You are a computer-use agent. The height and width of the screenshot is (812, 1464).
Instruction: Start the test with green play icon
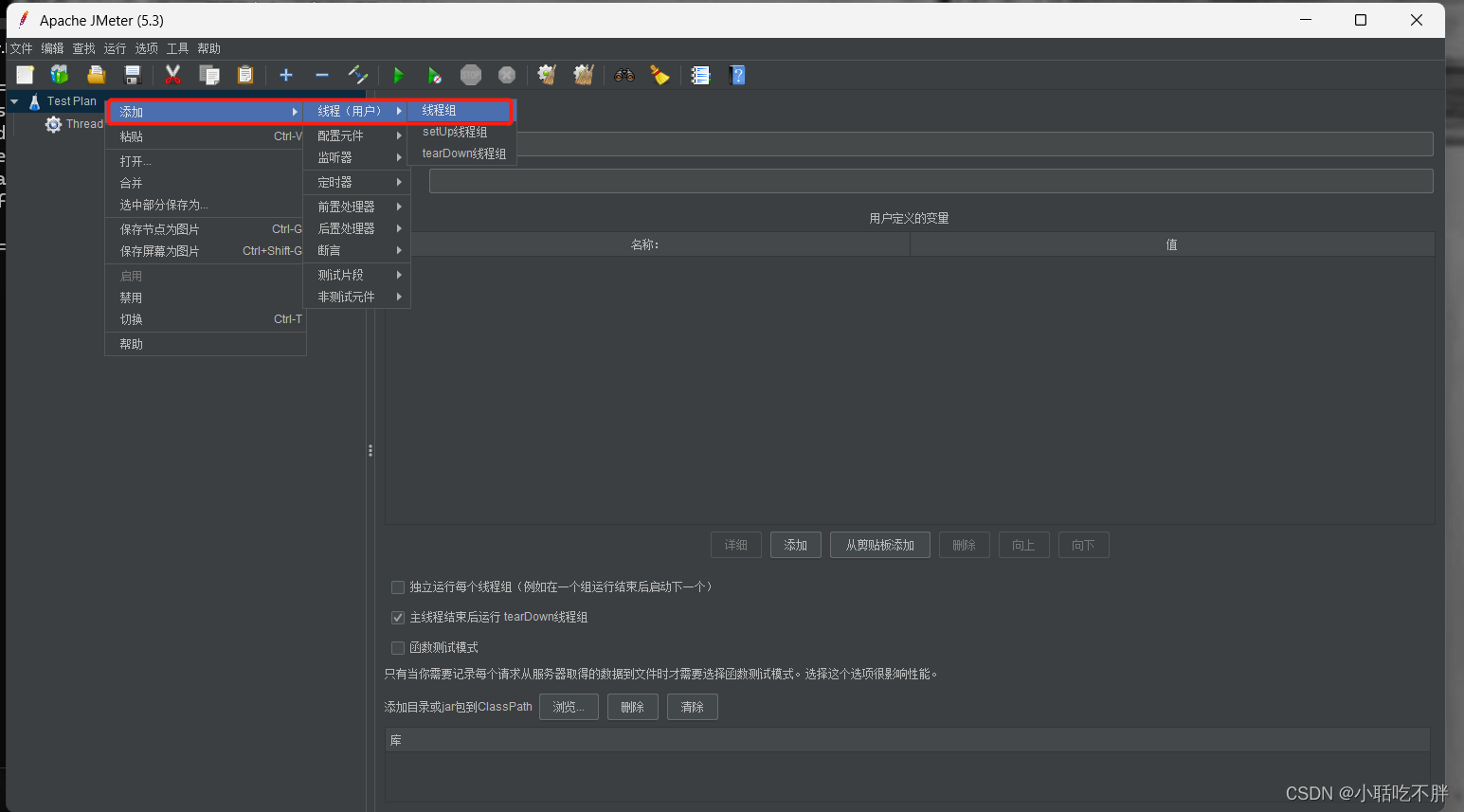[398, 75]
